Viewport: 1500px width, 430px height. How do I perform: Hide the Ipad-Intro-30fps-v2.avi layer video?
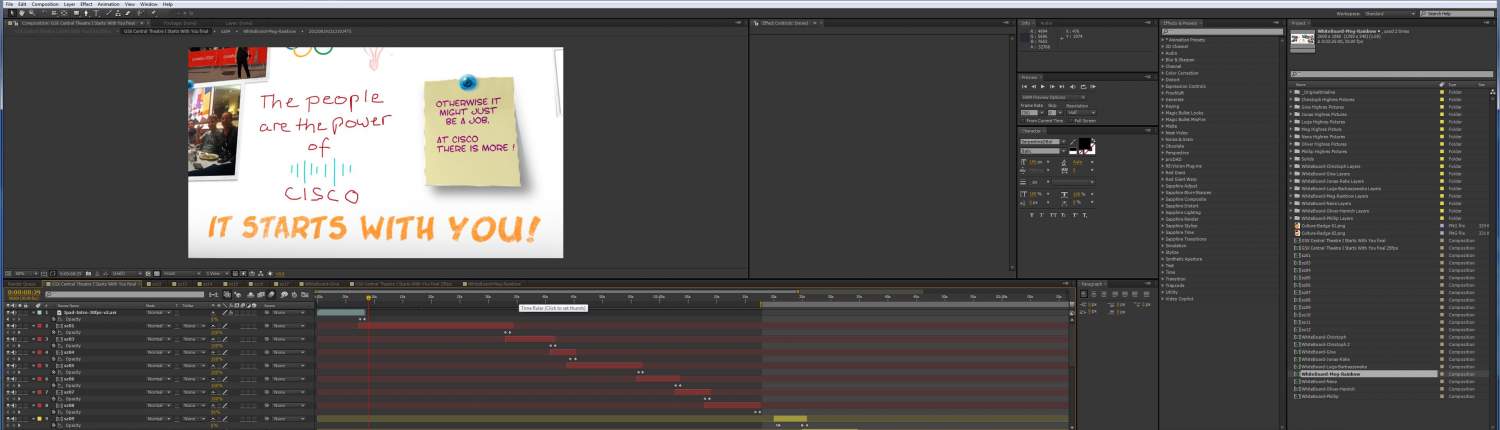tap(8, 312)
